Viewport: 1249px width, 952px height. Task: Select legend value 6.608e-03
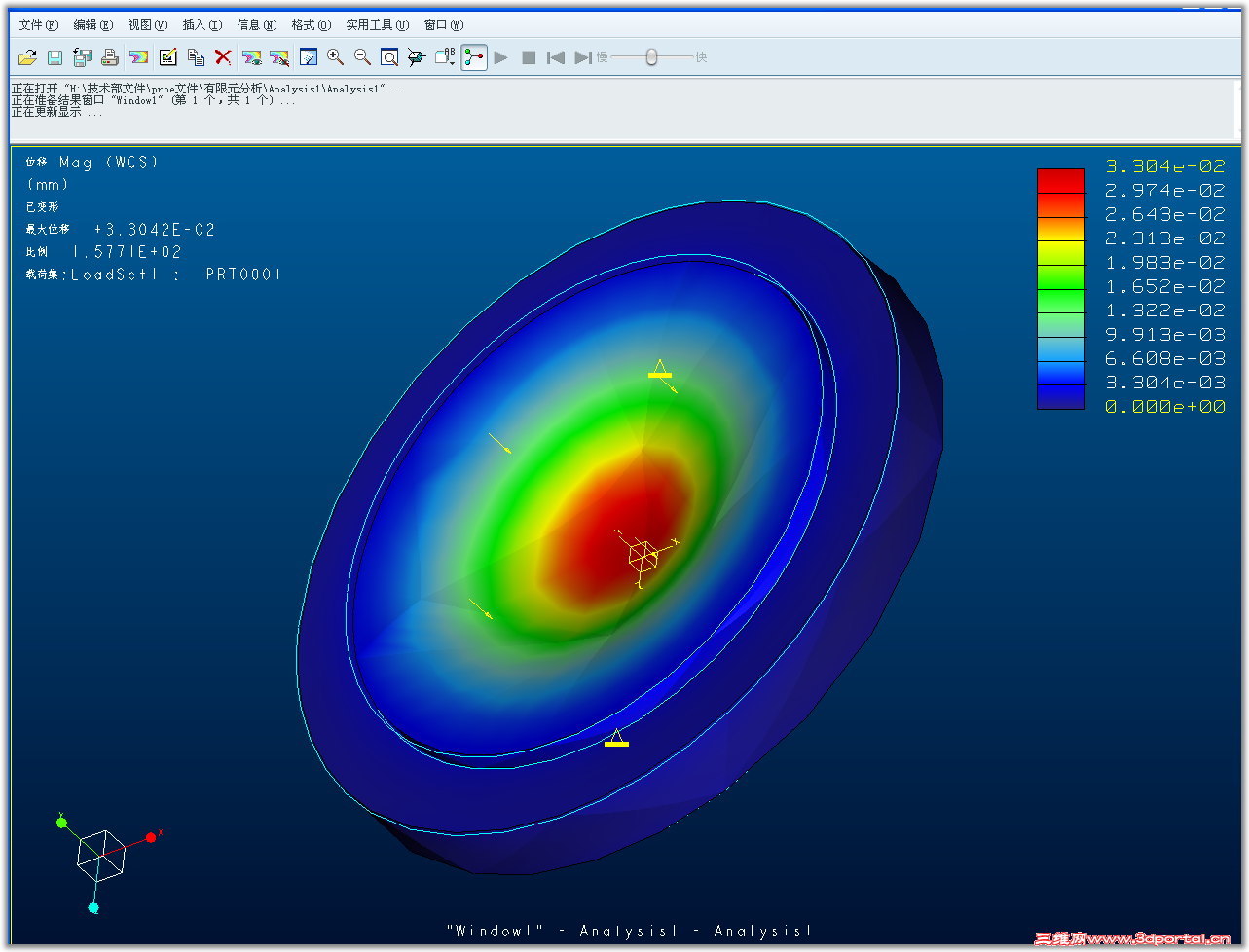(x=1165, y=358)
